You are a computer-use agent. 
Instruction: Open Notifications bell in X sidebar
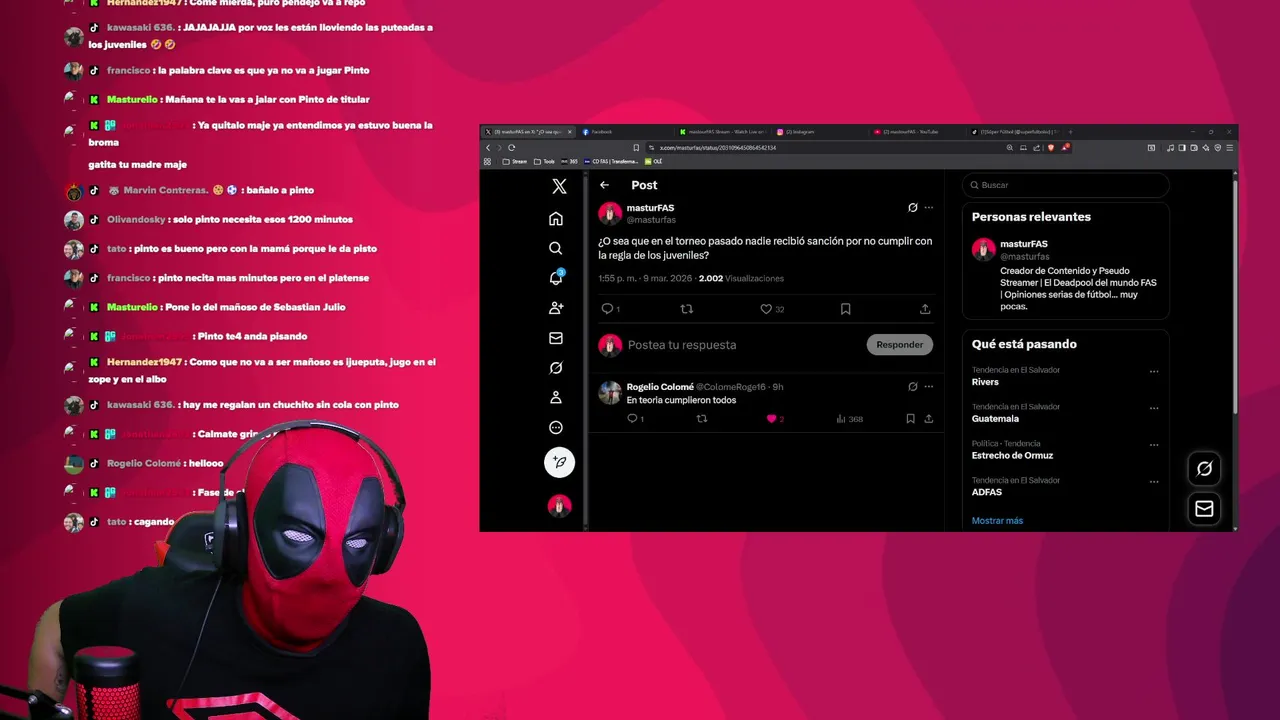pos(556,278)
